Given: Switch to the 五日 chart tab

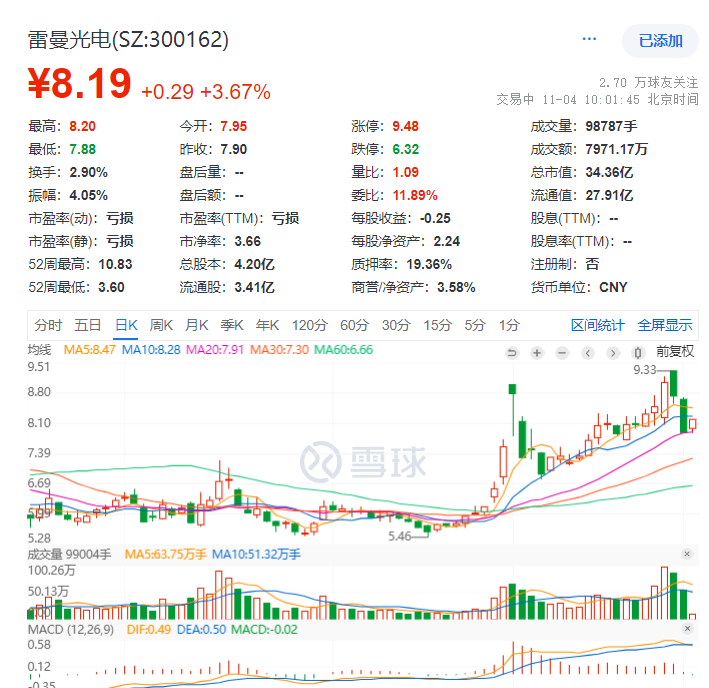Looking at the screenshot, I should 88,325.
